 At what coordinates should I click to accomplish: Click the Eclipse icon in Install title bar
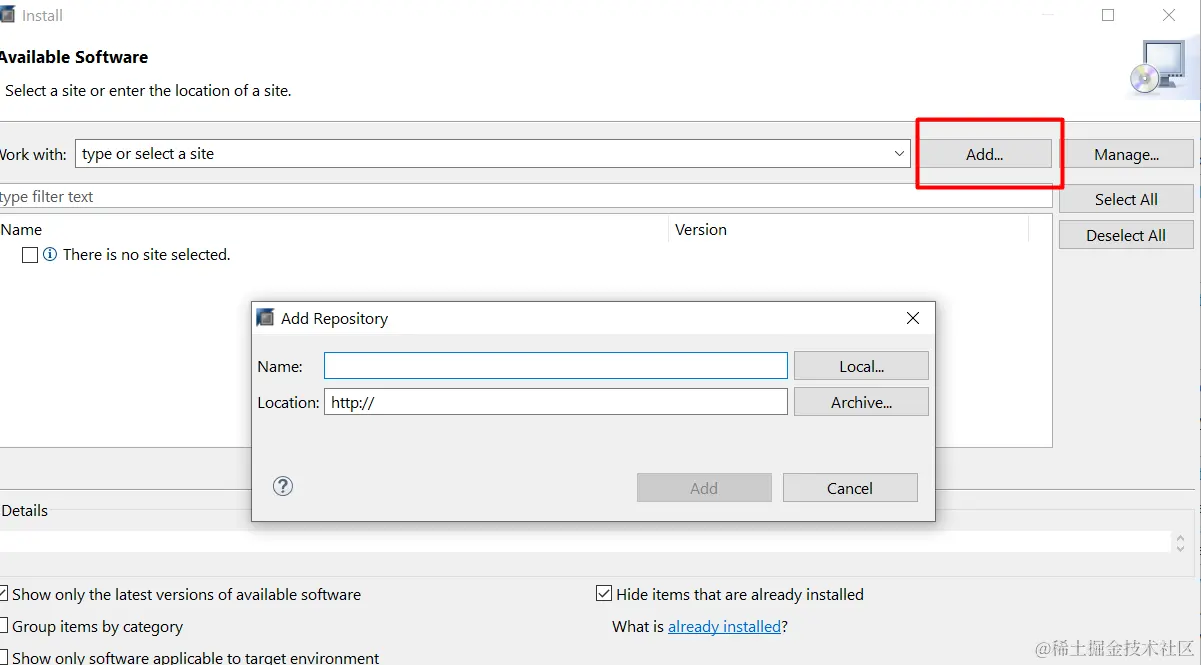pyautogui.click(x=6, y=15)
